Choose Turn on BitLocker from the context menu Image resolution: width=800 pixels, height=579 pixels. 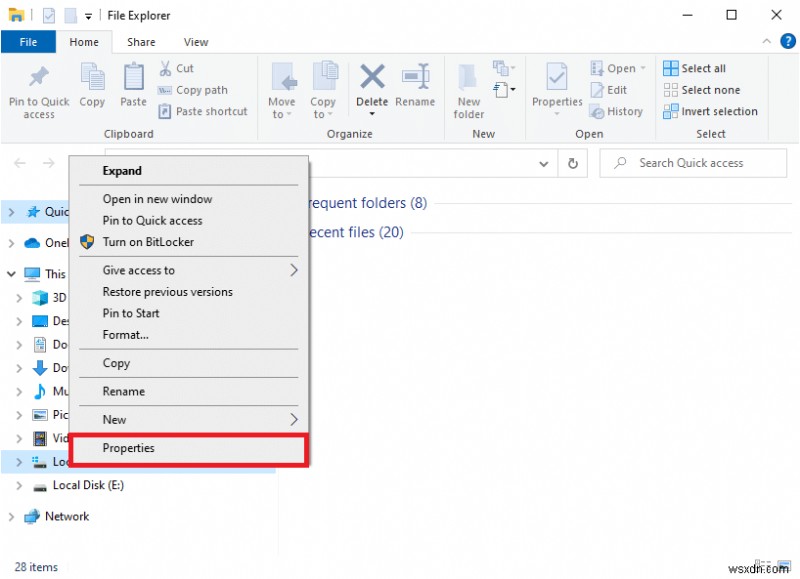click(149, 242)
